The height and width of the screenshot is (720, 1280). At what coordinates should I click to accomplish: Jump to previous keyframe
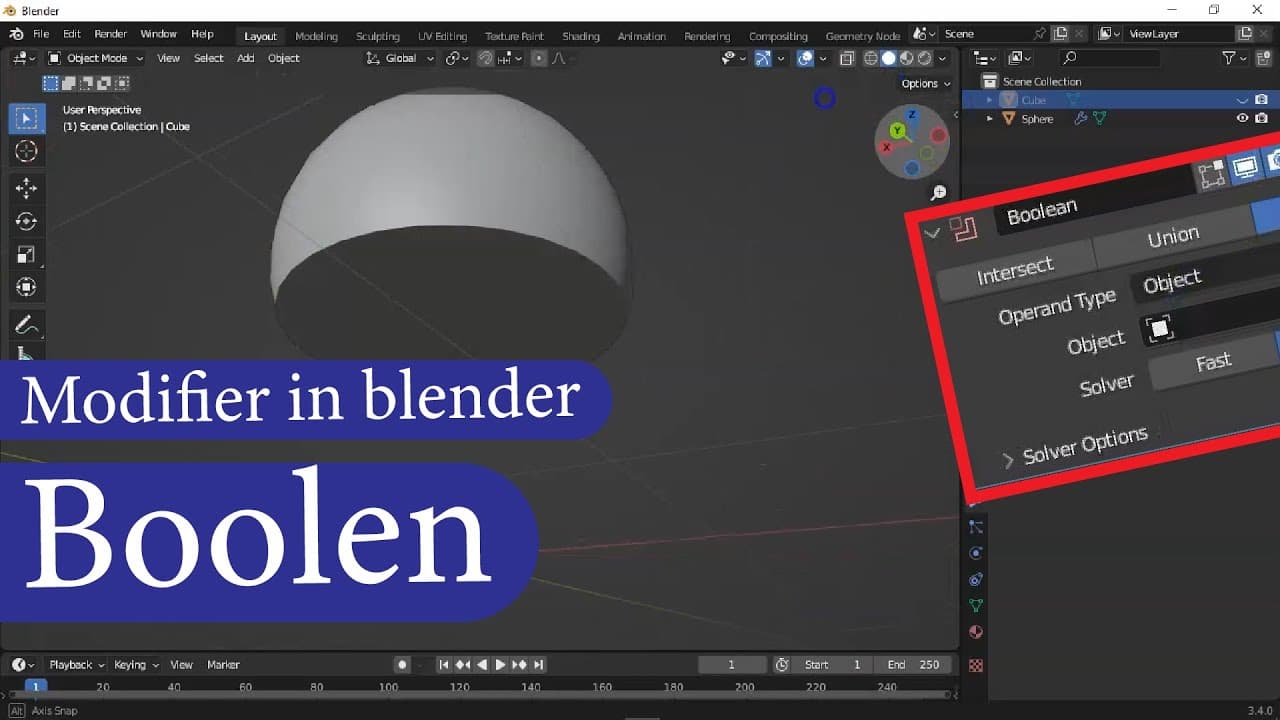pos(462,665)
